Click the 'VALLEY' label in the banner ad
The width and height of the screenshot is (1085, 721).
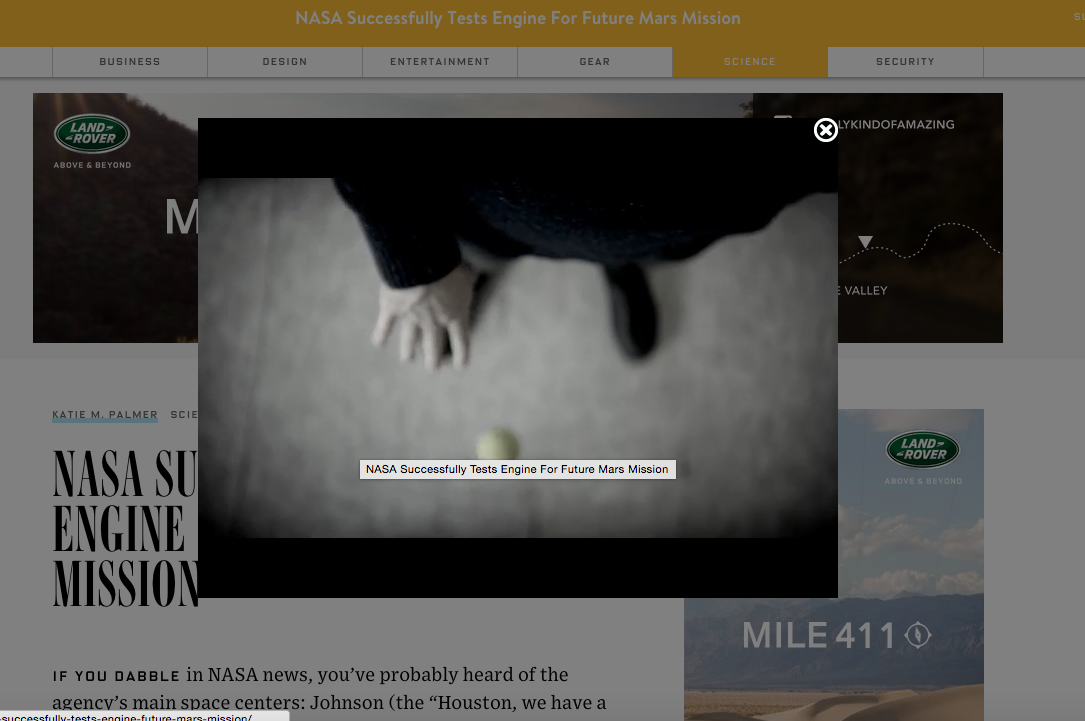tap(864, 291)
